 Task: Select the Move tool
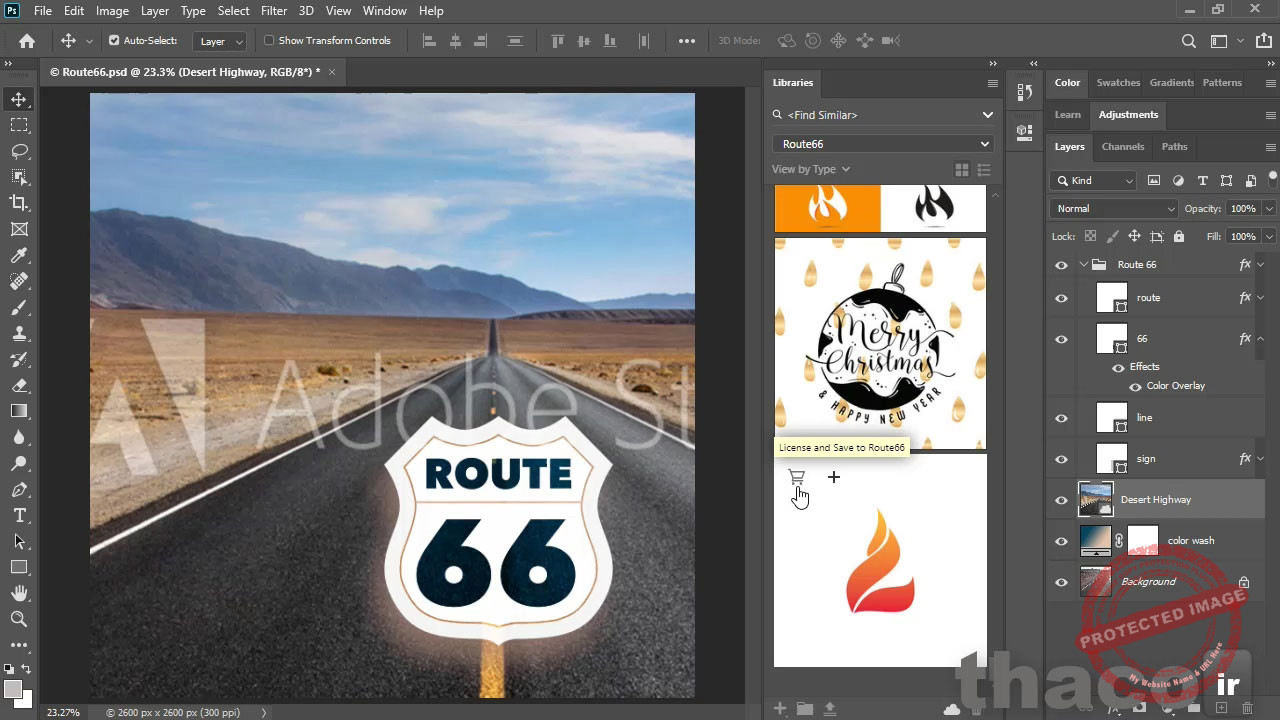click(20, 99)
